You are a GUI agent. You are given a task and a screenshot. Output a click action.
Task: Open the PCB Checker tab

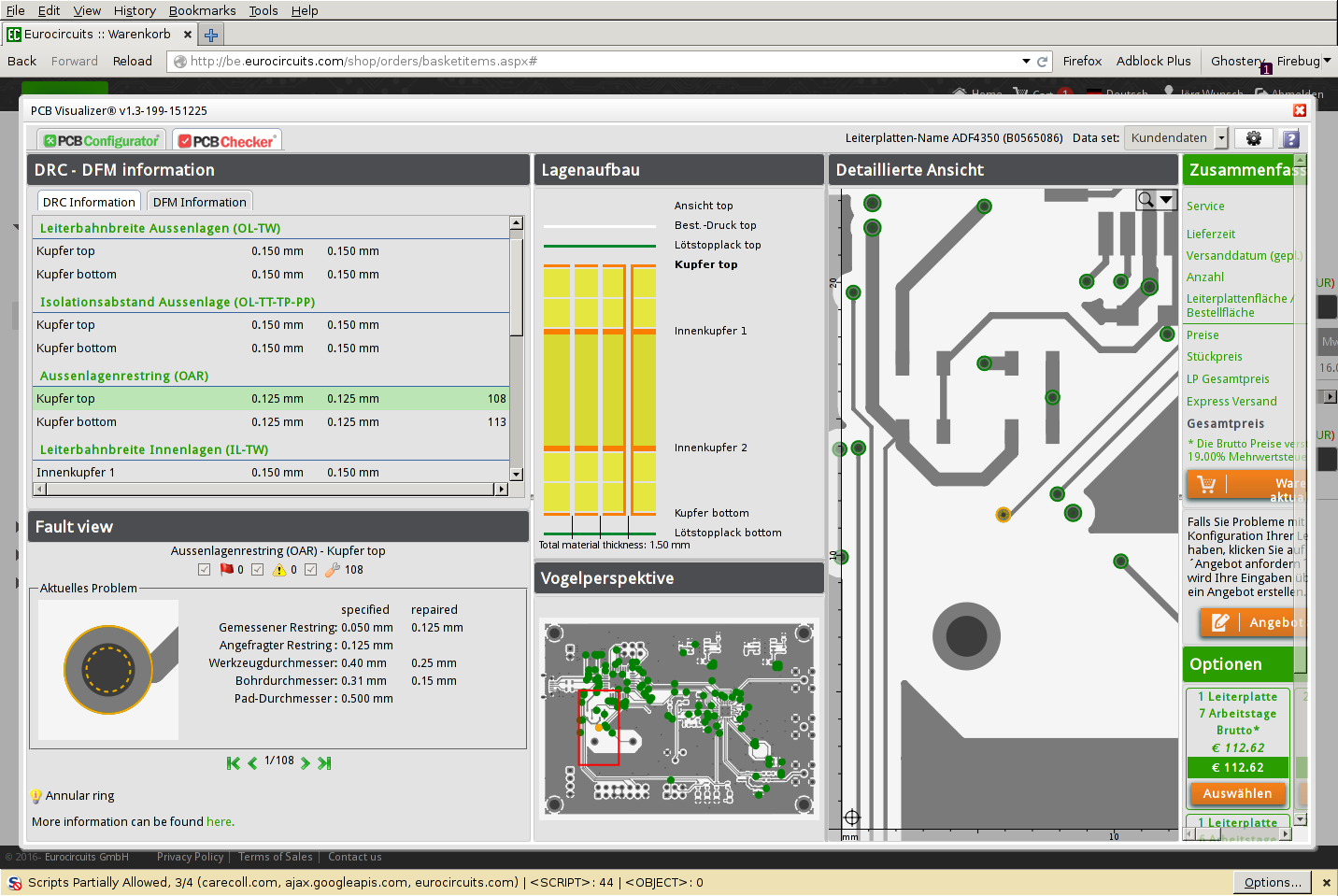pos(227,140)
